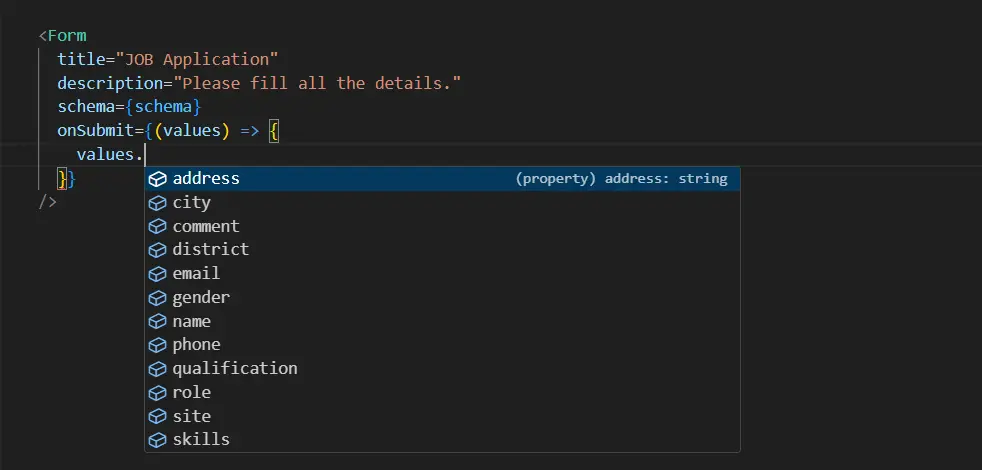Click the self-closing /> tag
The image size is (982, 470).
click(x=48, y=202)
